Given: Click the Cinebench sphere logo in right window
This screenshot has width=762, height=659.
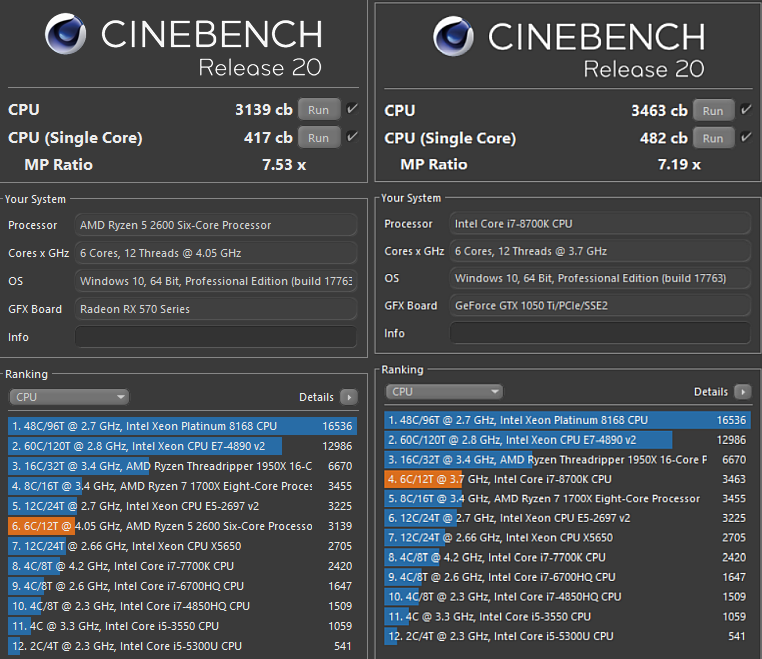Looking at the screenshot, I should 453,36.
